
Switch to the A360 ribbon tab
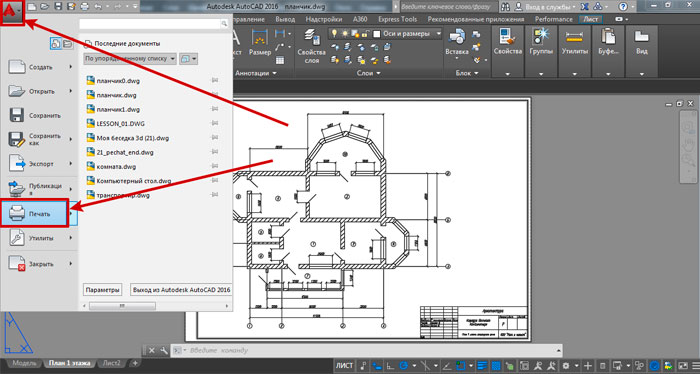point(360,19)
